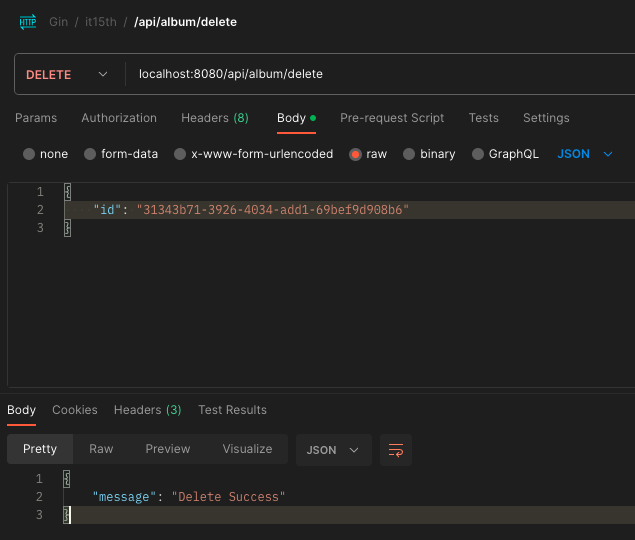This screenshot has height=540, width=635.
Task: Open the request Headers (8) tab
Action: pos(215,118)
